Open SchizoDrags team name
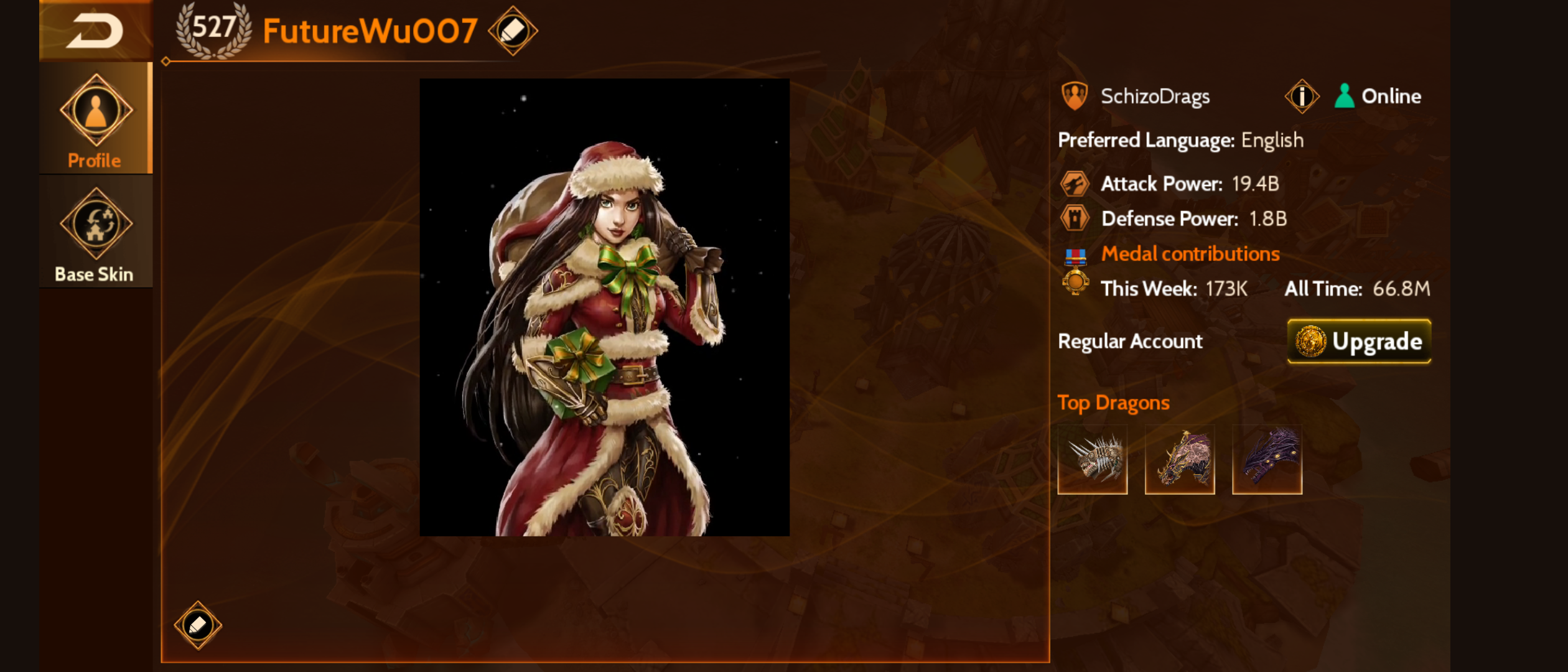The width and height of the screenshot is (1568, 672). (x=1155, y=96)
